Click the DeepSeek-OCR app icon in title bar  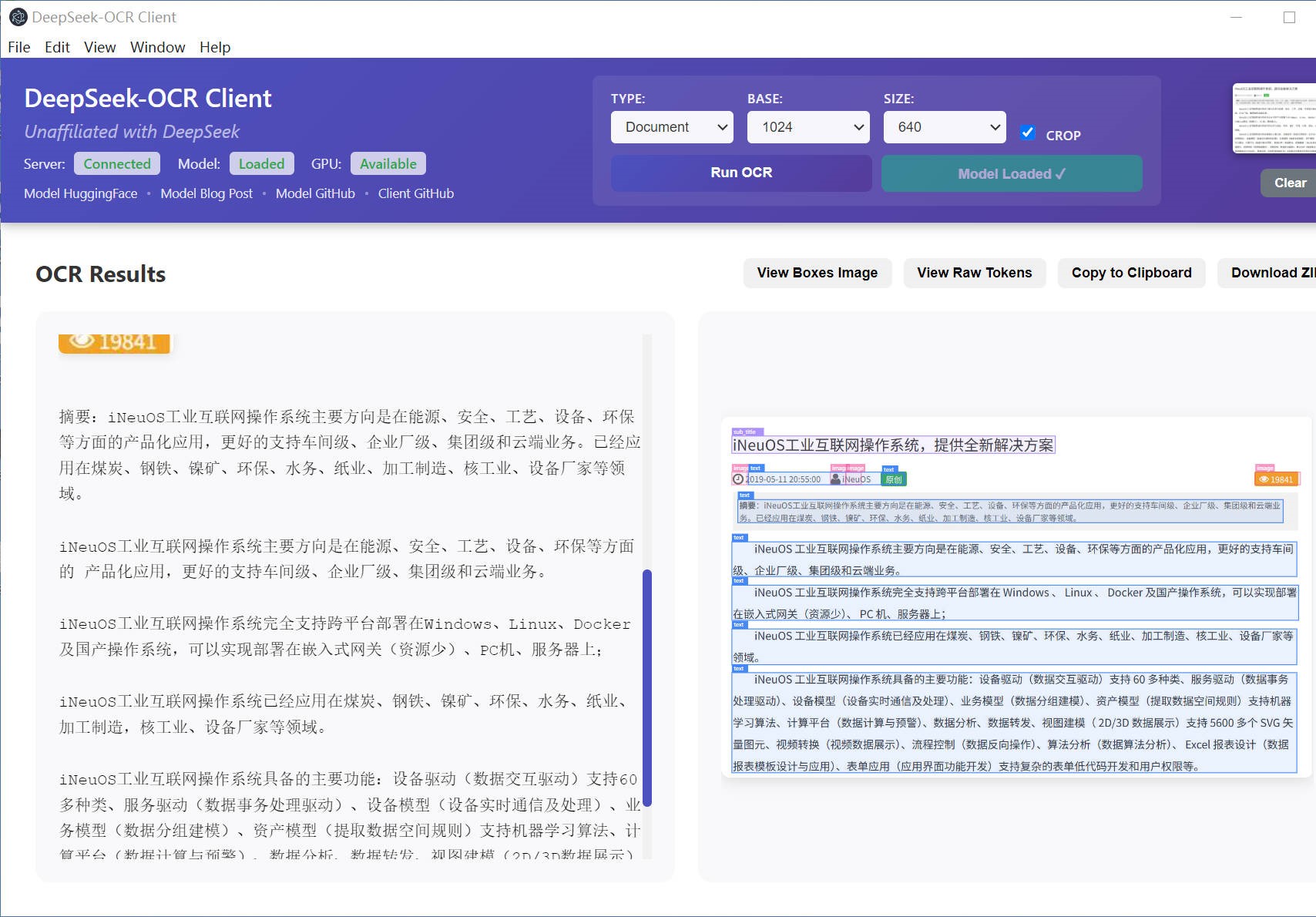pyautogui.click(x=18, y=17)
